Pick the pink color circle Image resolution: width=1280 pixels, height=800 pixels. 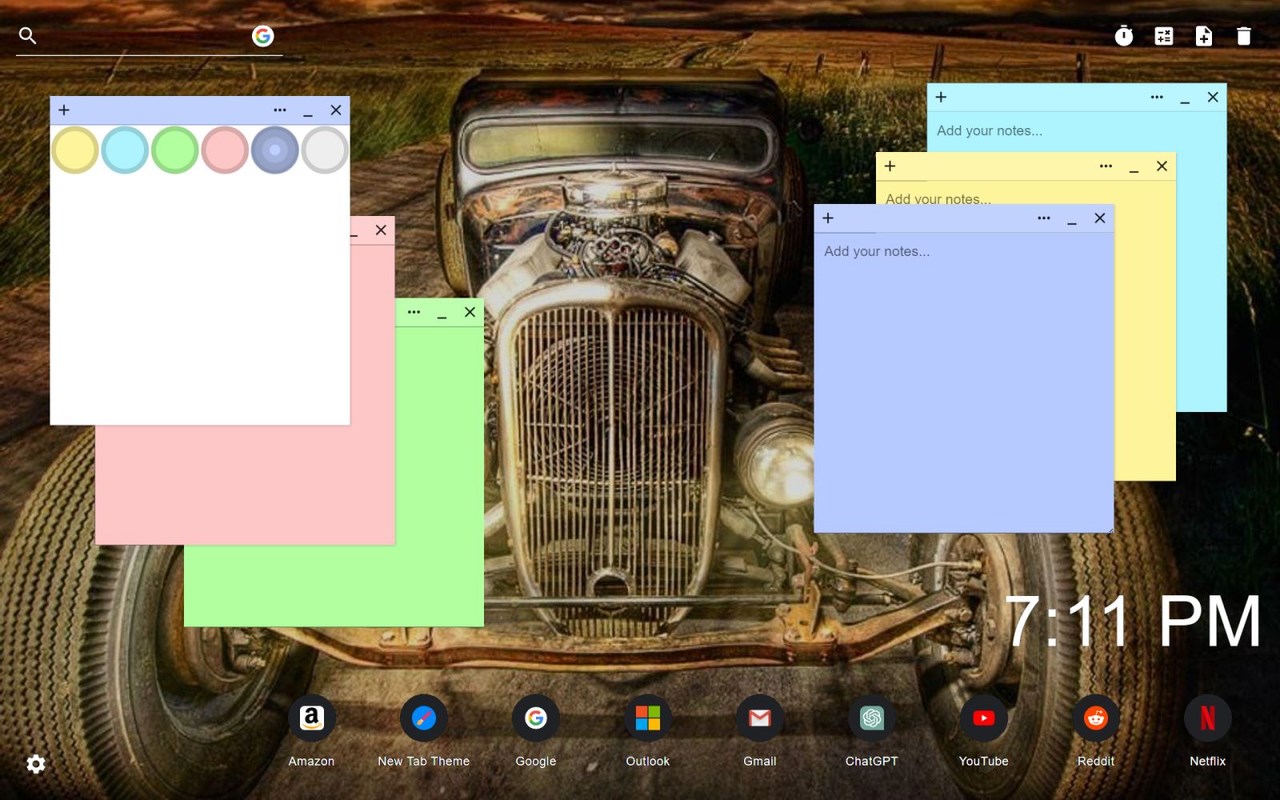tap(225, 150)
